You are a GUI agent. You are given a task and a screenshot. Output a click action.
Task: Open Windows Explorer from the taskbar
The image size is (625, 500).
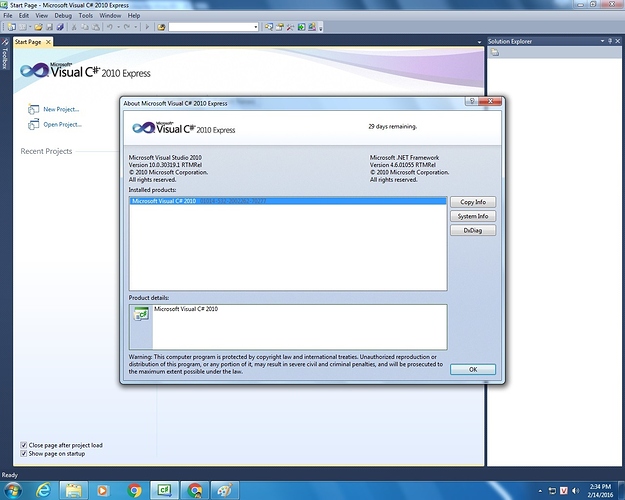pos(74,490)
